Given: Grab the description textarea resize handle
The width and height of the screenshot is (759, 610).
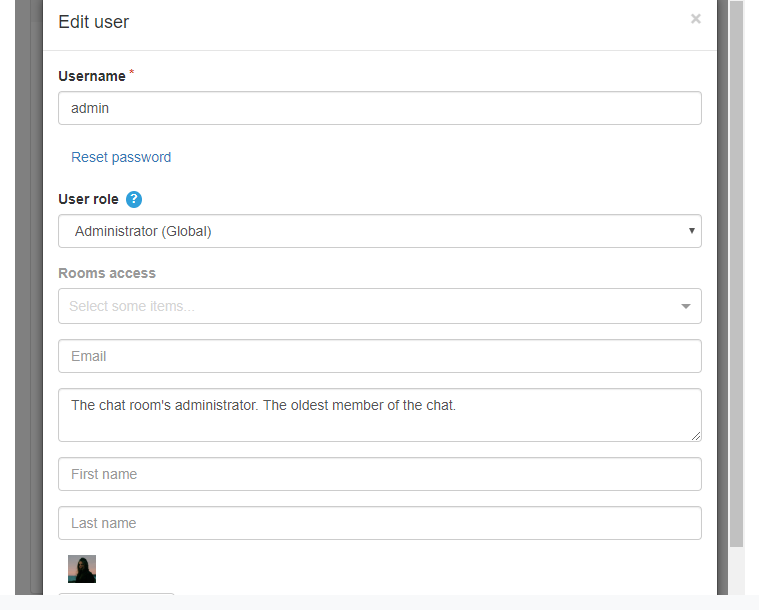Looking at the screenshot, I should (x=696, y=436).
